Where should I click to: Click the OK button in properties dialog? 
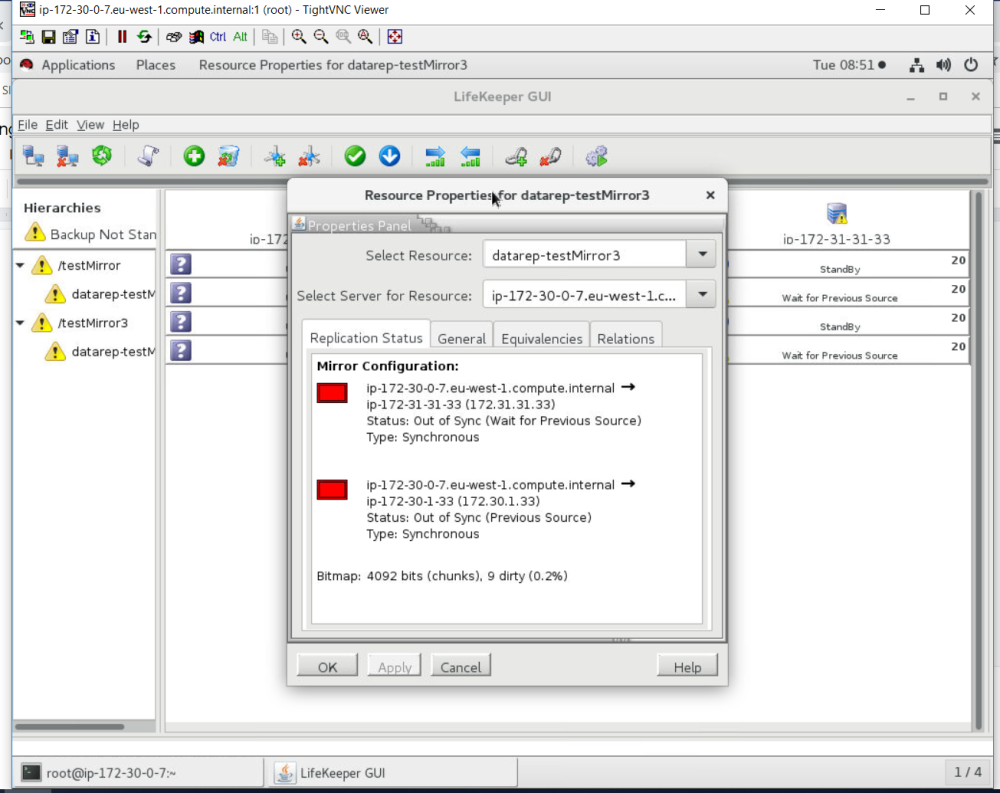point(328,667)
